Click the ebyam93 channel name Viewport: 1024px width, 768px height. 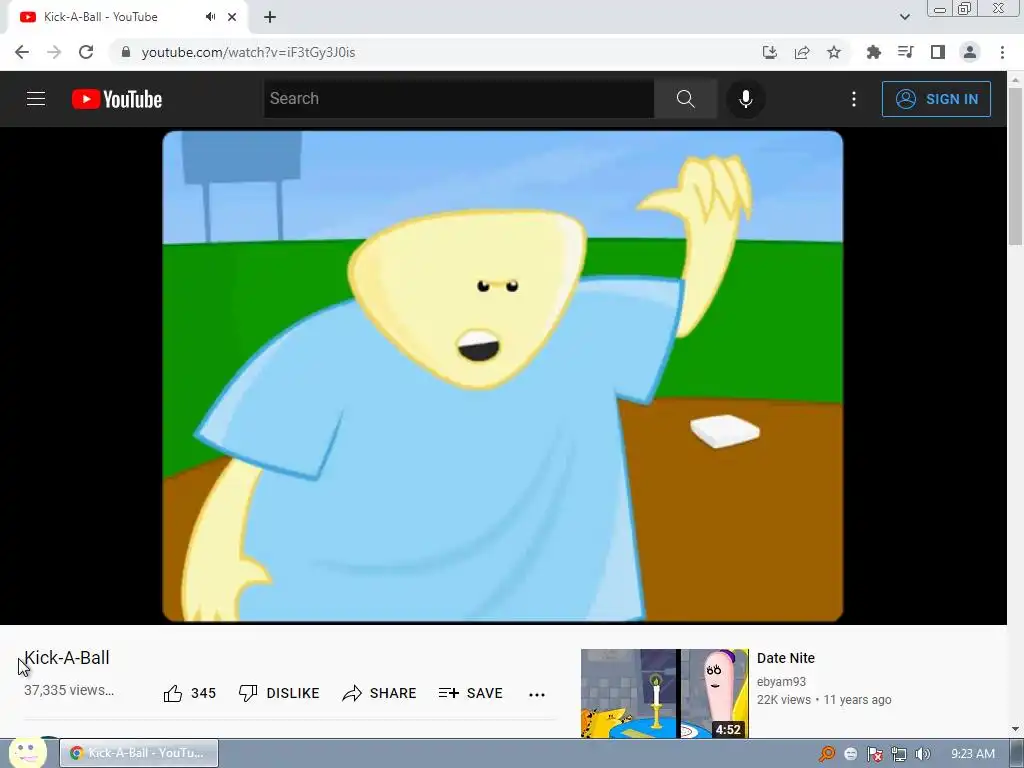[x=781, y=681]
